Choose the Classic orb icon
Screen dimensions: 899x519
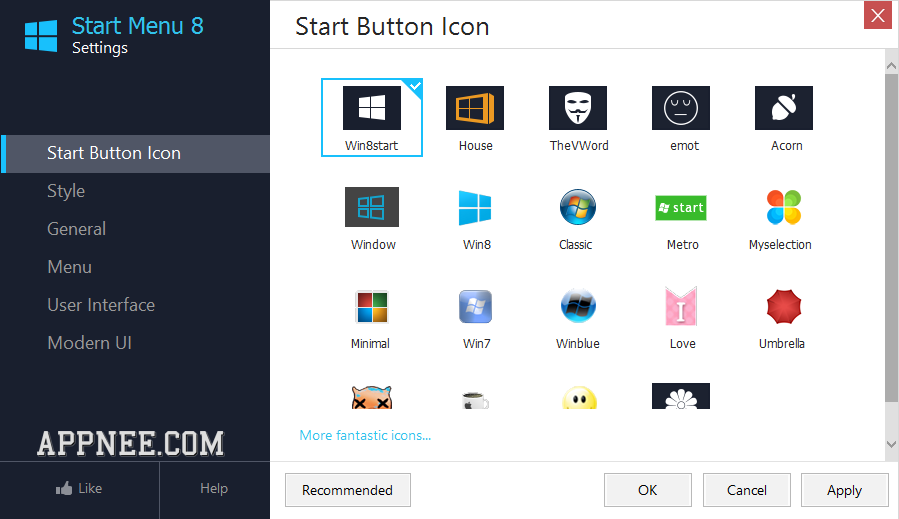tap(577, 207)
